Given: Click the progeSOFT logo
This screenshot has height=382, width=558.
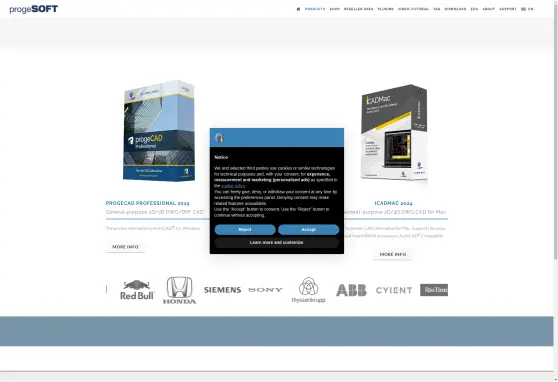Looking at the screenshot, I should pyautogui.click(x=33, y=9).
